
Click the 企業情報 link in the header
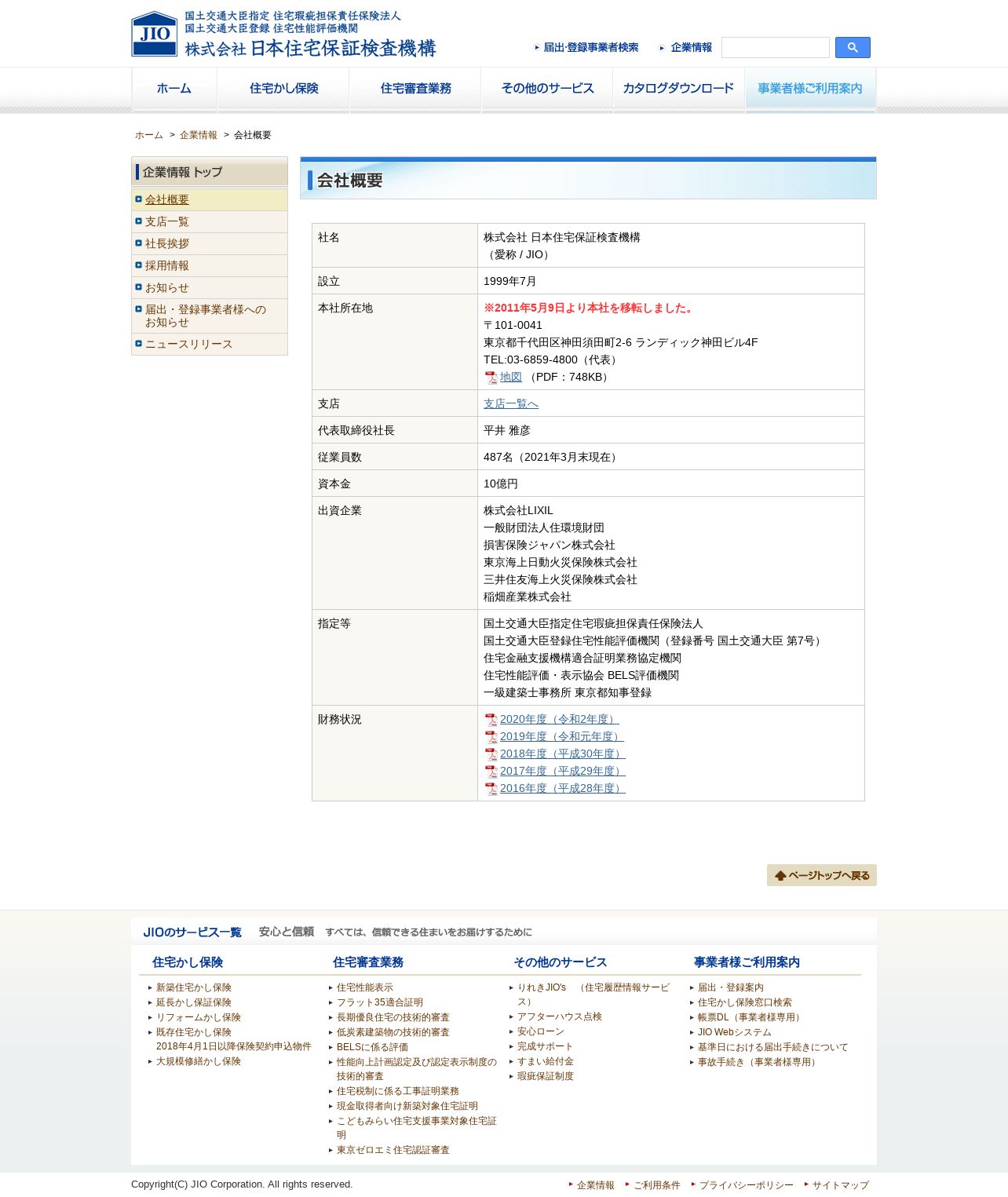pos(686,48)
